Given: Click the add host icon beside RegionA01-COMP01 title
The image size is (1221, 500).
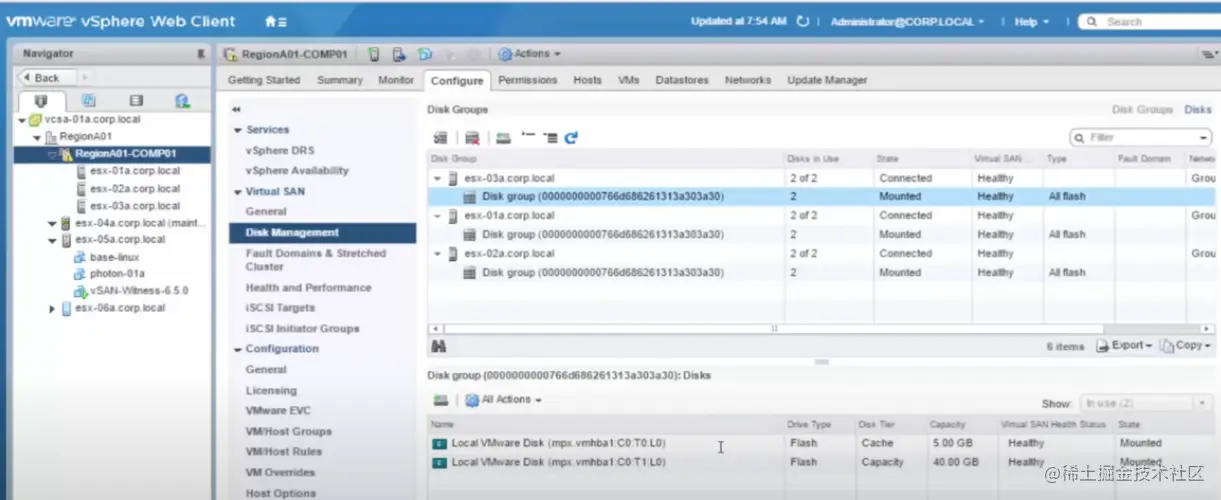Looking at the screenshot, I should tap(373, 54).
